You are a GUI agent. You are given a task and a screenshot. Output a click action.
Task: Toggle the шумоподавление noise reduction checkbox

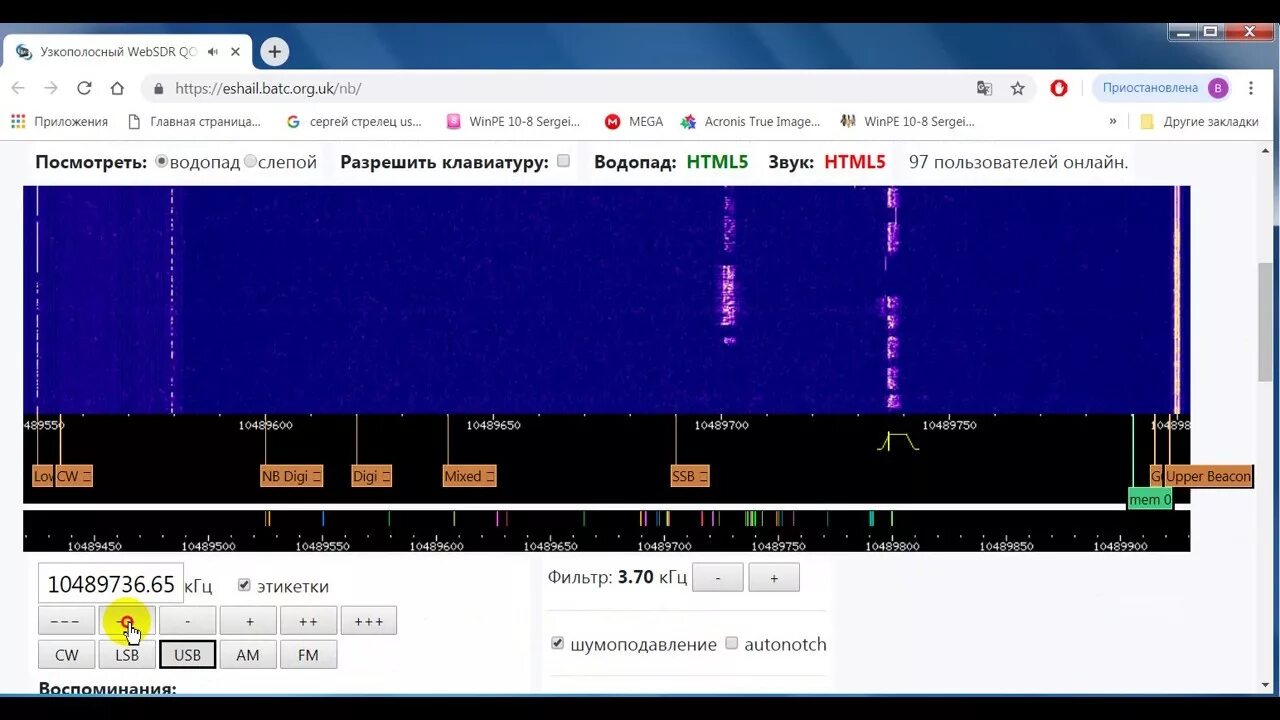click(558, 643)
